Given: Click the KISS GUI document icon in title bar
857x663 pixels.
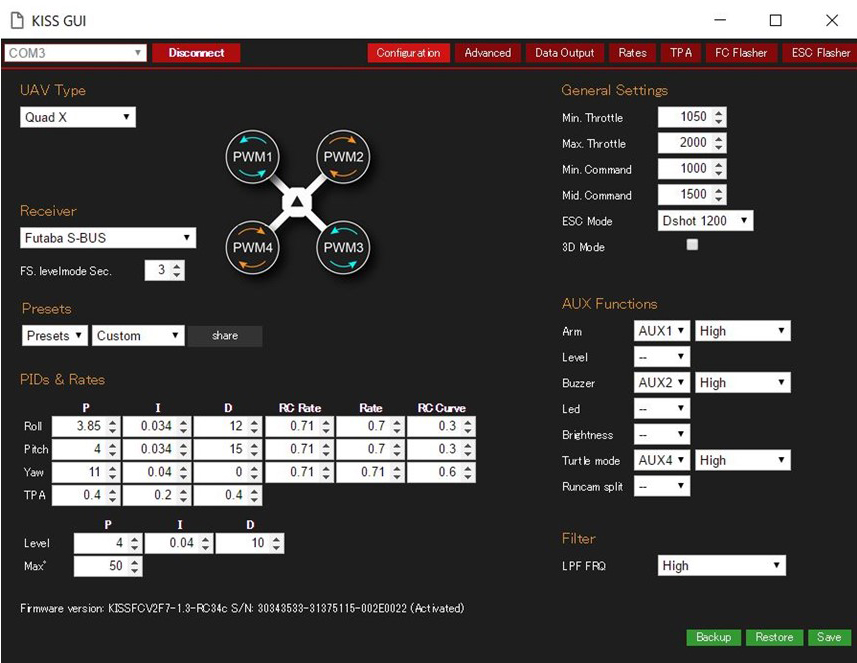Looking at the screenshot, I should (17, 21).
